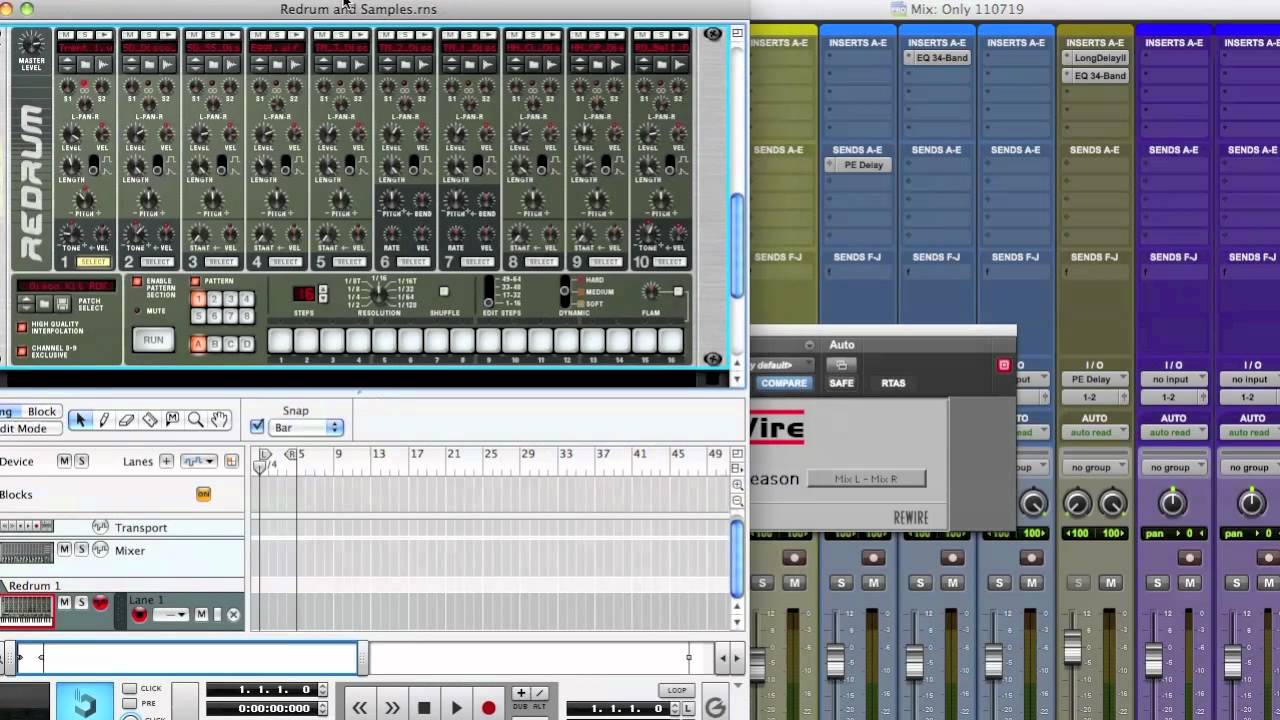
Task: Click the Redrum 1 record enable icon
Action: point(100,603)
